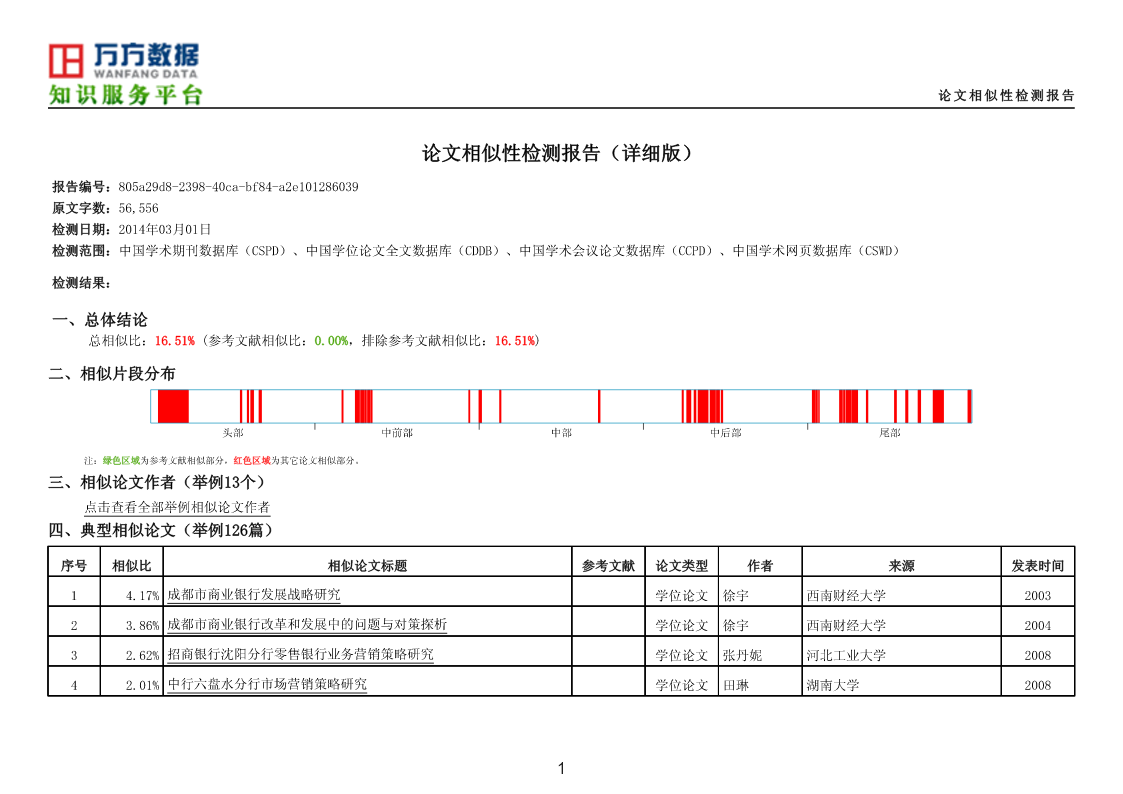
Task: Click the large red block in 头部 section
Action: click(173, 406)
